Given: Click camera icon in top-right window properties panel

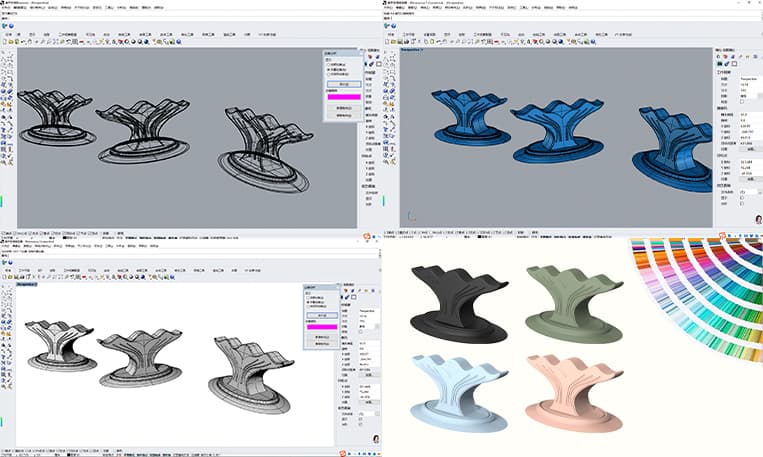Looking at the screenshot, I should point(719,63).
